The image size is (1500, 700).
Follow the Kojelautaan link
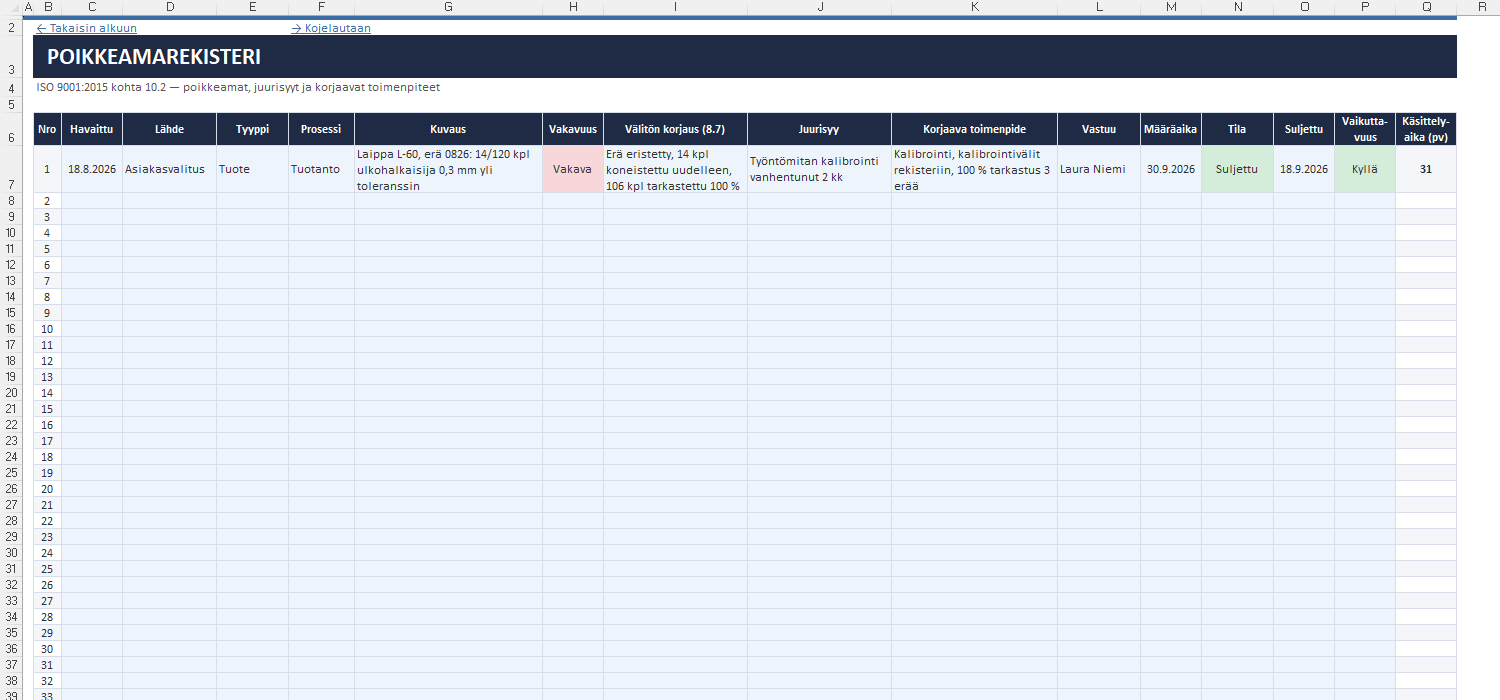point(331,28)
